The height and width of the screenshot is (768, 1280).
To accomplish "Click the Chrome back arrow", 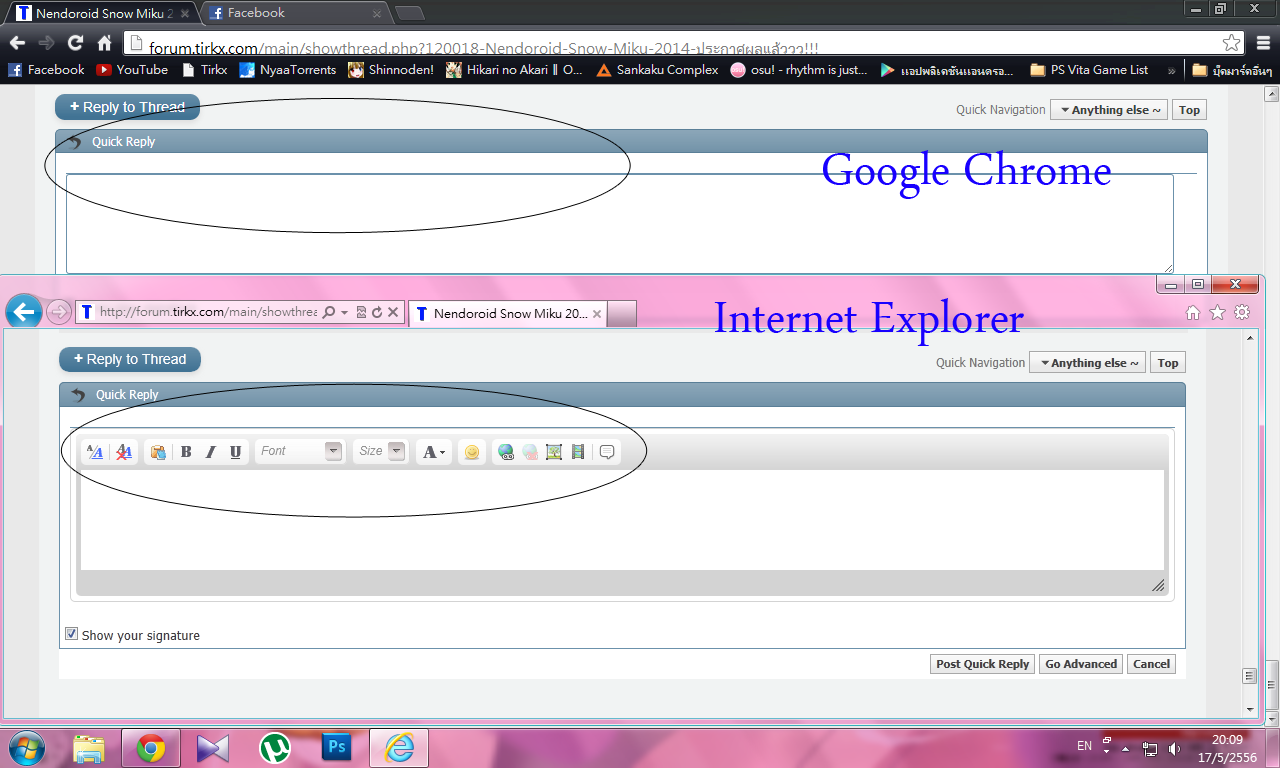I will point(17,43).
